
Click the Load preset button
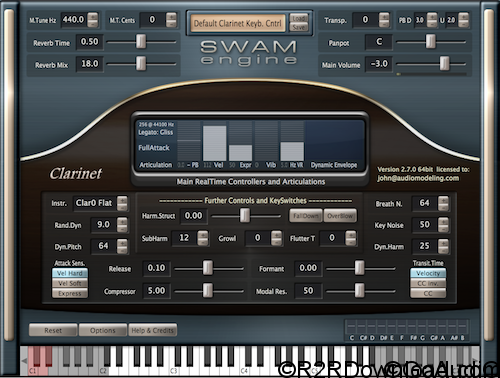click(x=299, y=18)
